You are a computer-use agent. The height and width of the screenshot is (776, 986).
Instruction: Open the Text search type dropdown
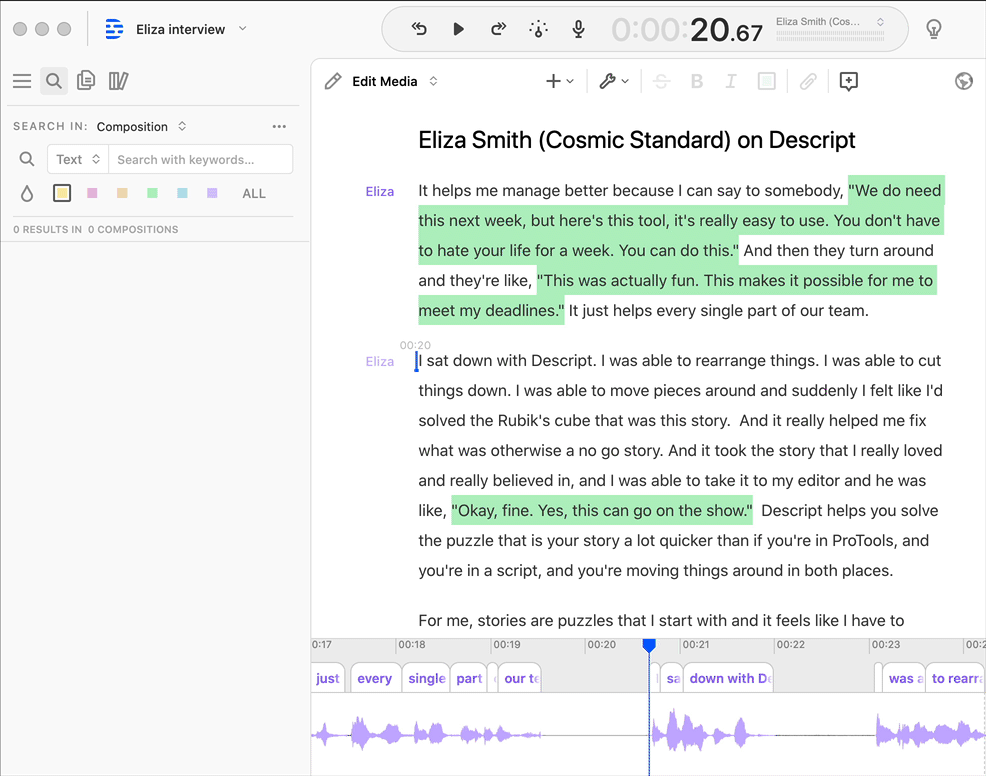(x=77, y=158)
